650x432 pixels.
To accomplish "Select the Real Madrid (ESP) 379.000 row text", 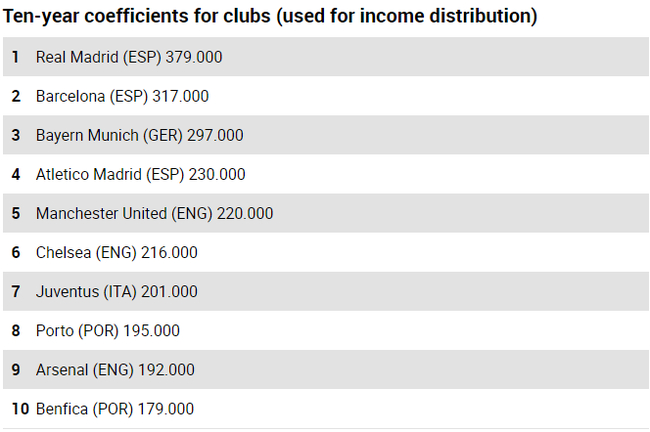I will [x=129, y=57].
